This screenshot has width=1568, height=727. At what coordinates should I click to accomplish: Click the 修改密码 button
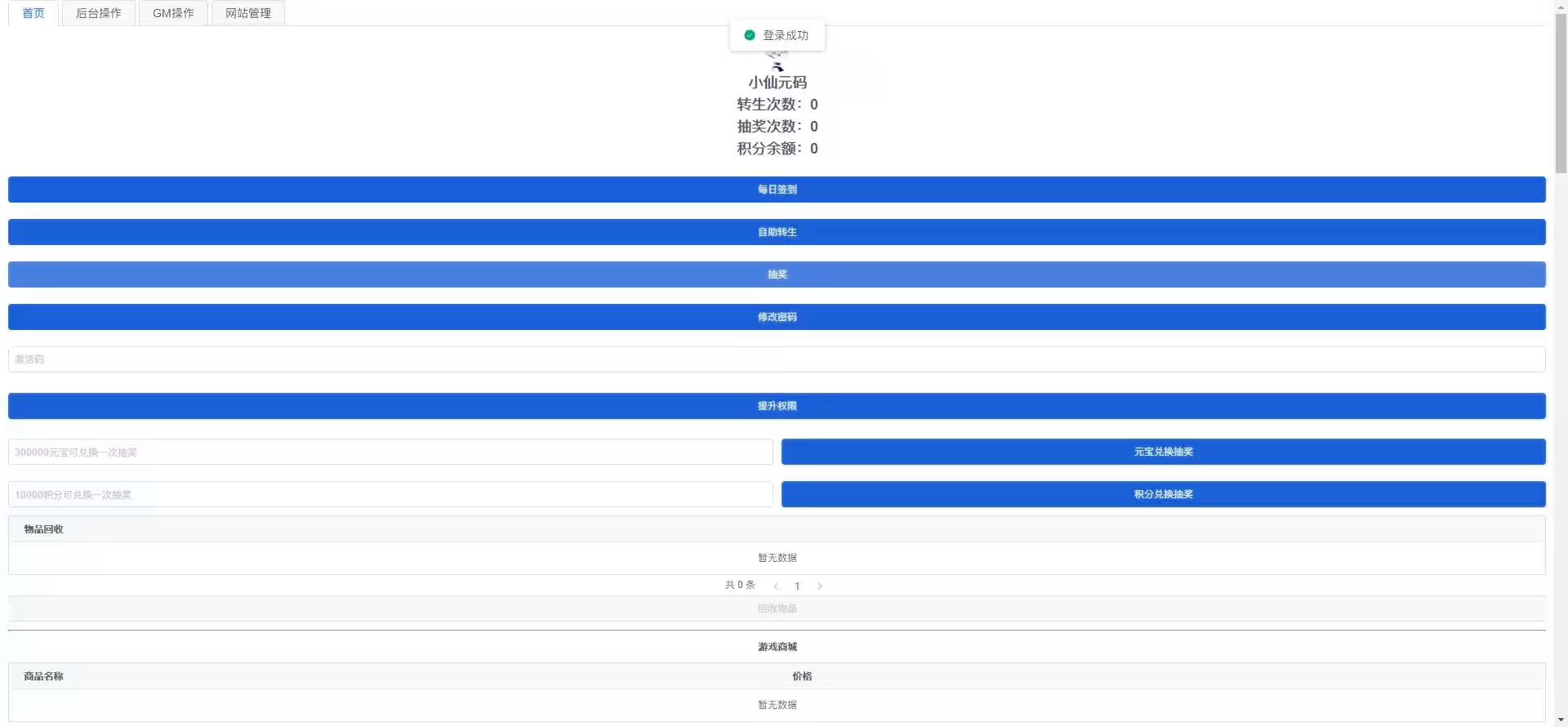point(777,317)
